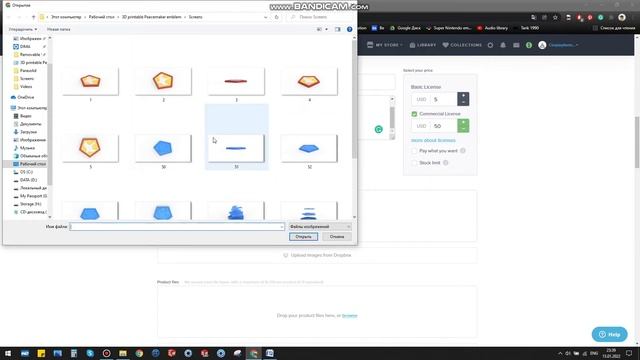Click the refresh button beside address bar
Image resolution: width=640 pixels, height=360 pixels.
click(276, 17)
